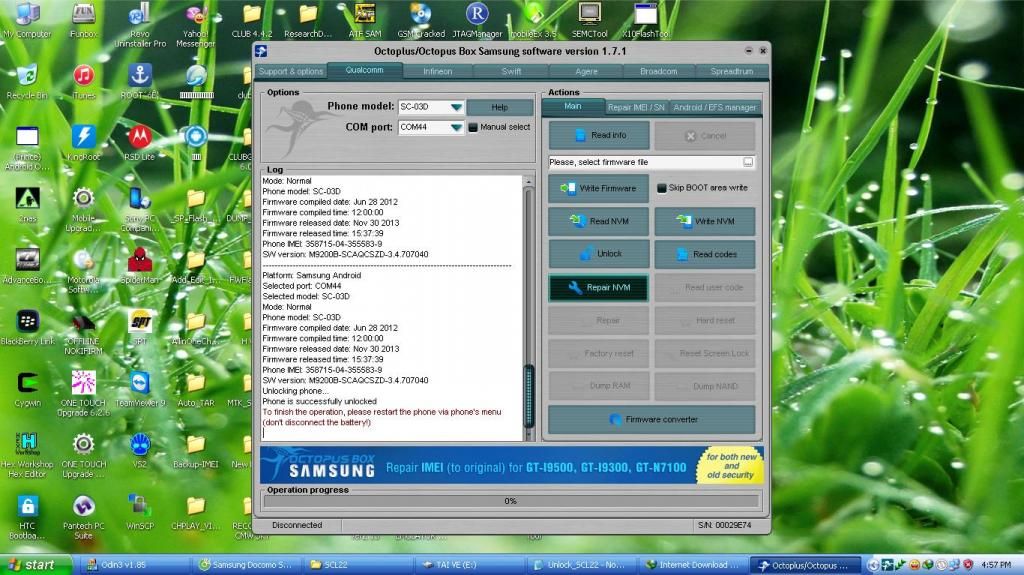Open Recycle Bin icon

27,82
